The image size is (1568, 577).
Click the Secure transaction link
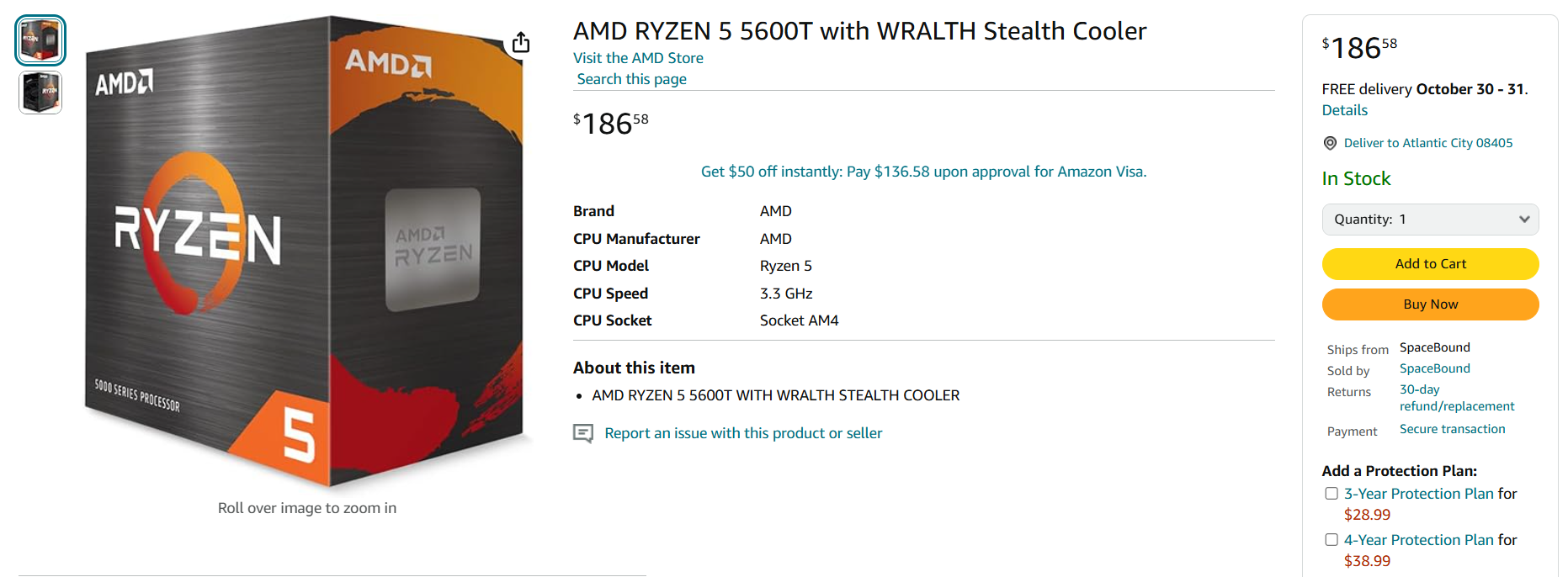(x=1452, y=429)
